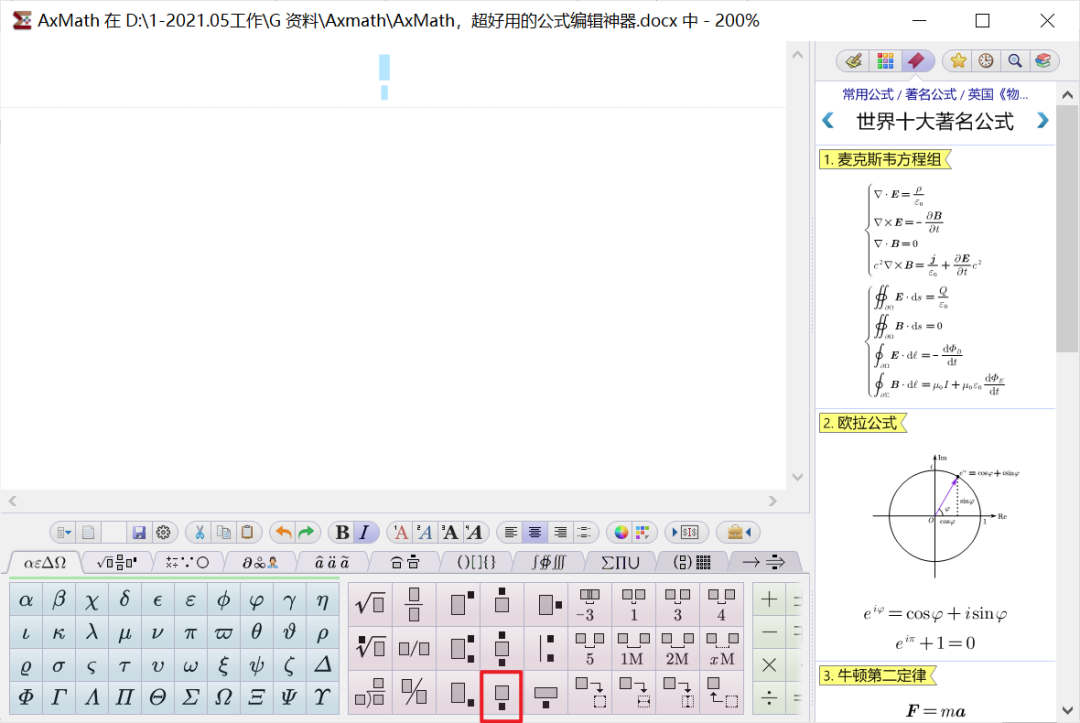Open the color palette on the toolbar
Viewport: 1080px width, 723px height.
click(x=622, y=532)
